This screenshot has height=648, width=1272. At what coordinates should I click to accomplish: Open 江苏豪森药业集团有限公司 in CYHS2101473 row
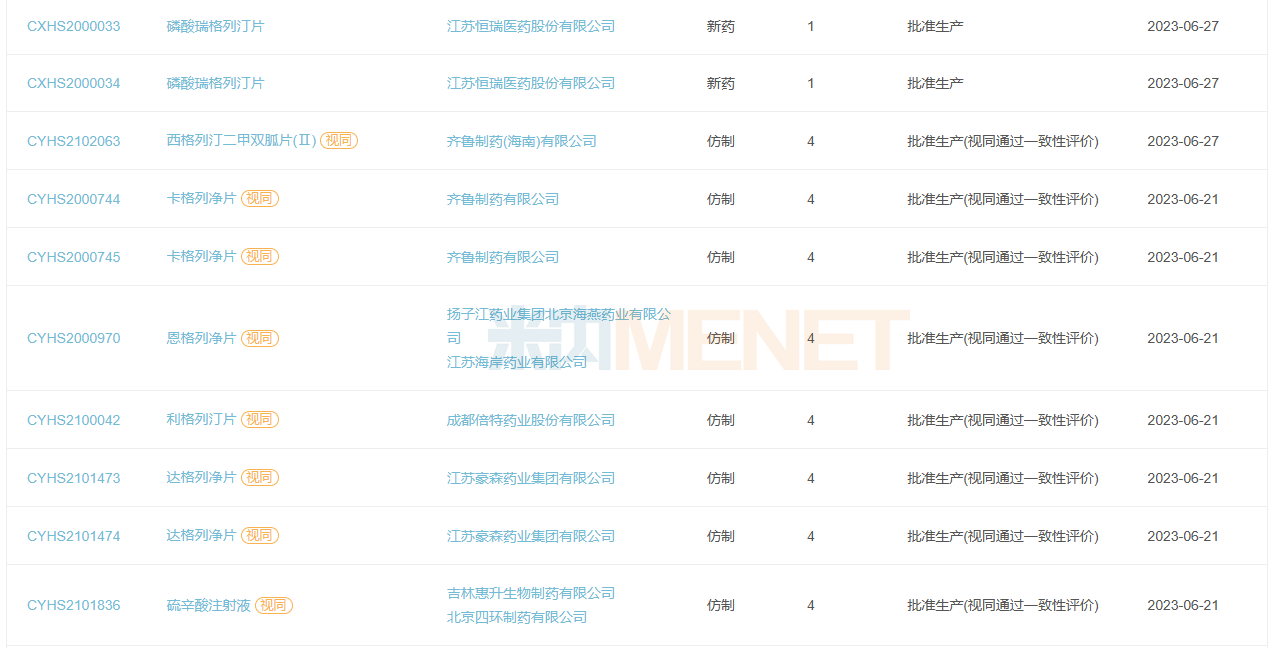tap(531, 478)
